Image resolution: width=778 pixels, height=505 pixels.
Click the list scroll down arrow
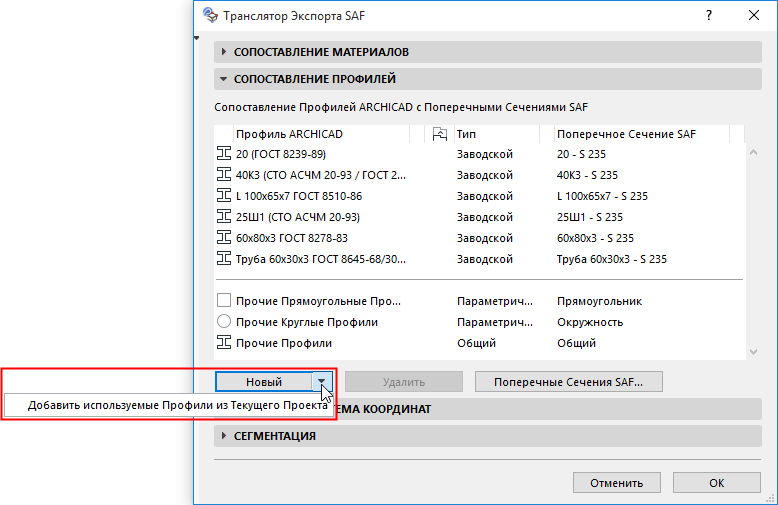(753, 352)
